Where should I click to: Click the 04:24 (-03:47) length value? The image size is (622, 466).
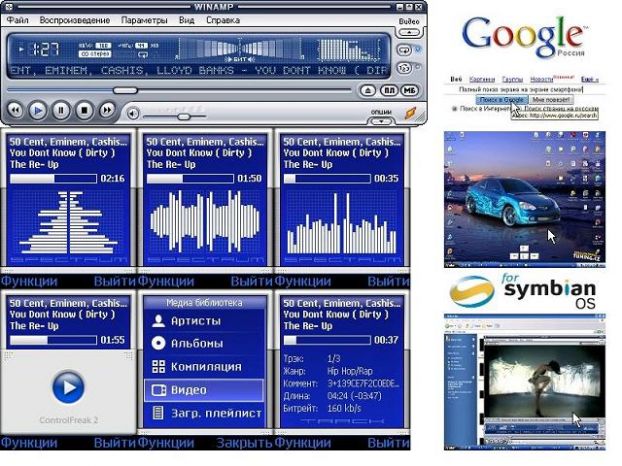point(354,396)
